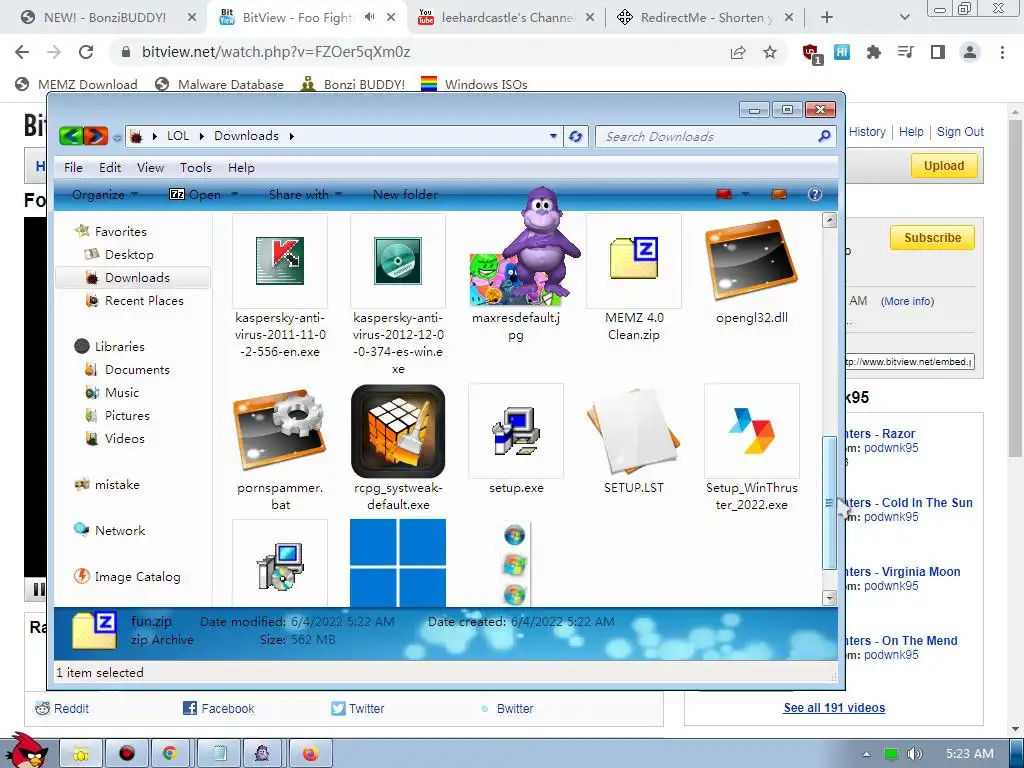Open the See all 191 videos link

coord(834,708)
